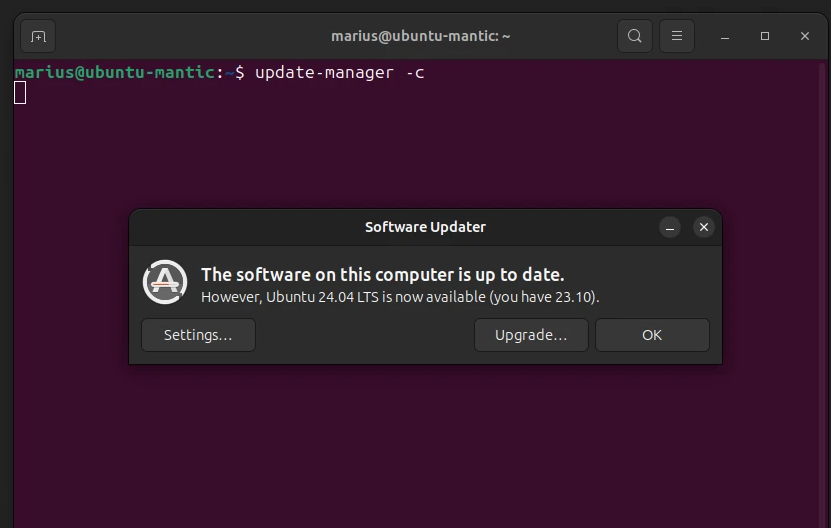Click the terminal cursor block
Viewport: 831px width, 528px height.
pos(20,93)
